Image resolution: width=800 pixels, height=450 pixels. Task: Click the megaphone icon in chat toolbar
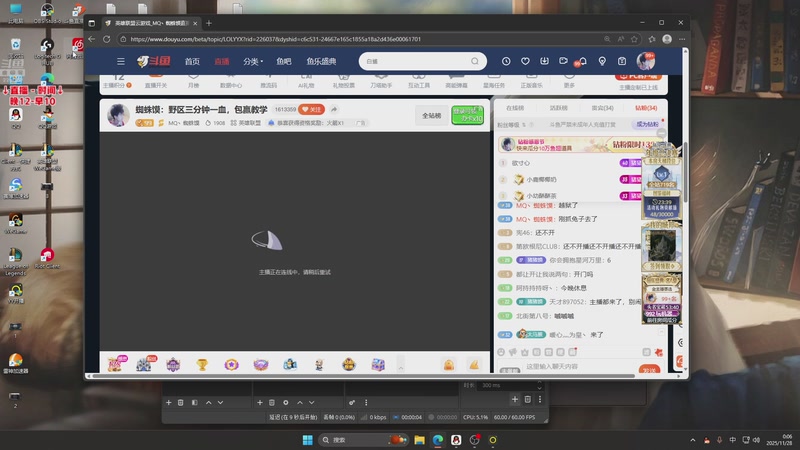pos(513,352)
